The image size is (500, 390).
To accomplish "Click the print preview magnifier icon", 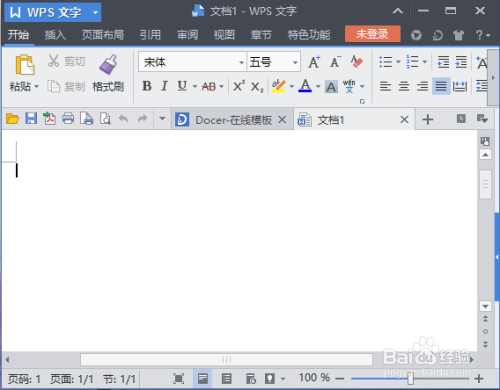I will coord(105,118).
